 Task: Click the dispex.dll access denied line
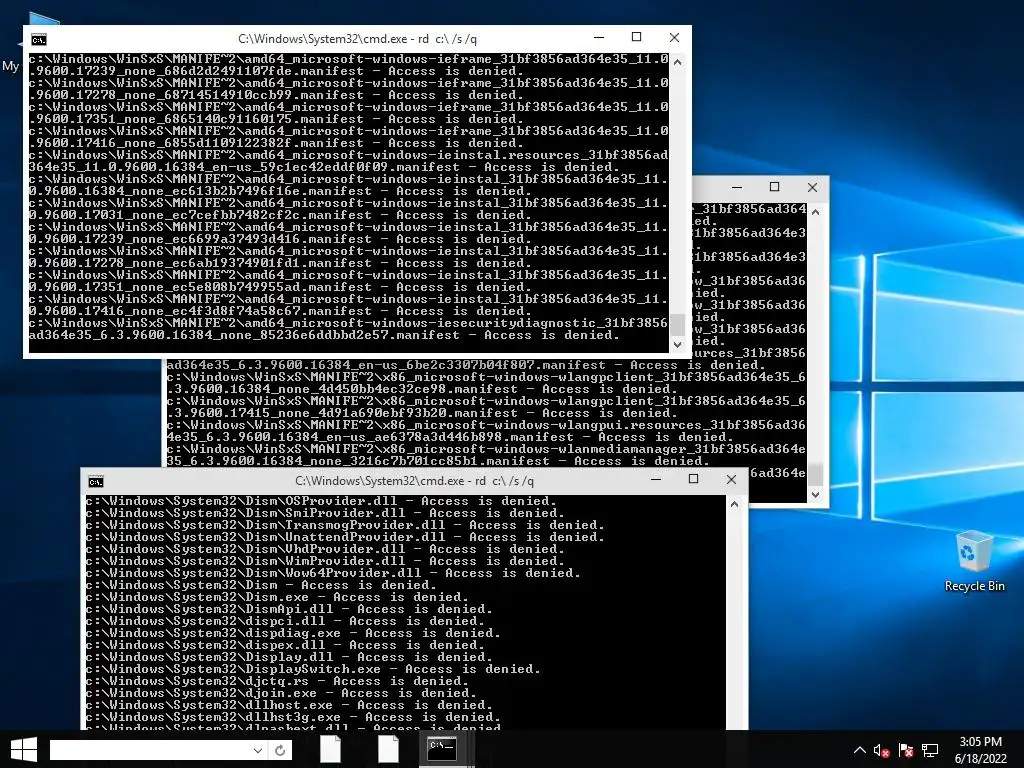point(285,645)
